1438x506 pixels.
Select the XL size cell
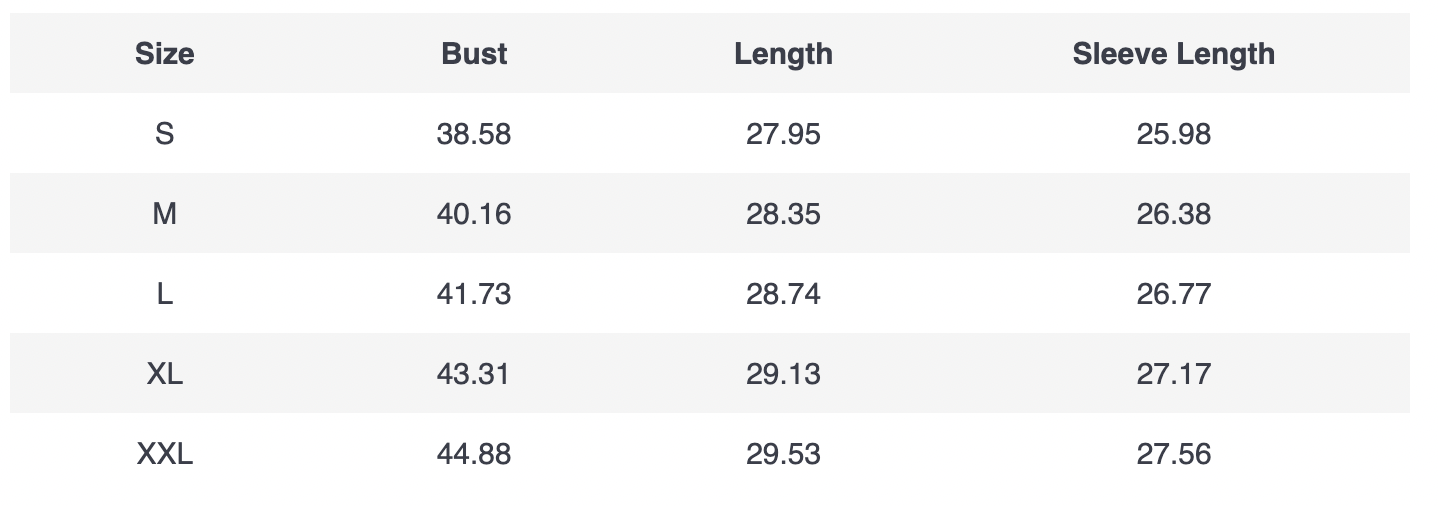165,374
